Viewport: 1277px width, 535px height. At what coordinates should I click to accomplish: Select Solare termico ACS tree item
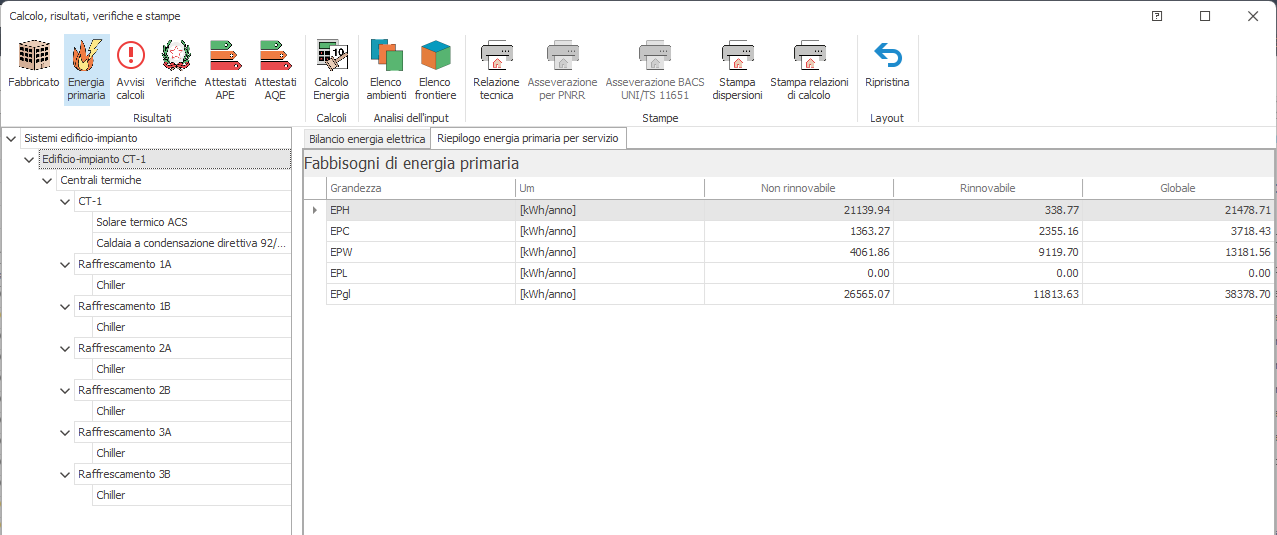[x=142, y=222]
